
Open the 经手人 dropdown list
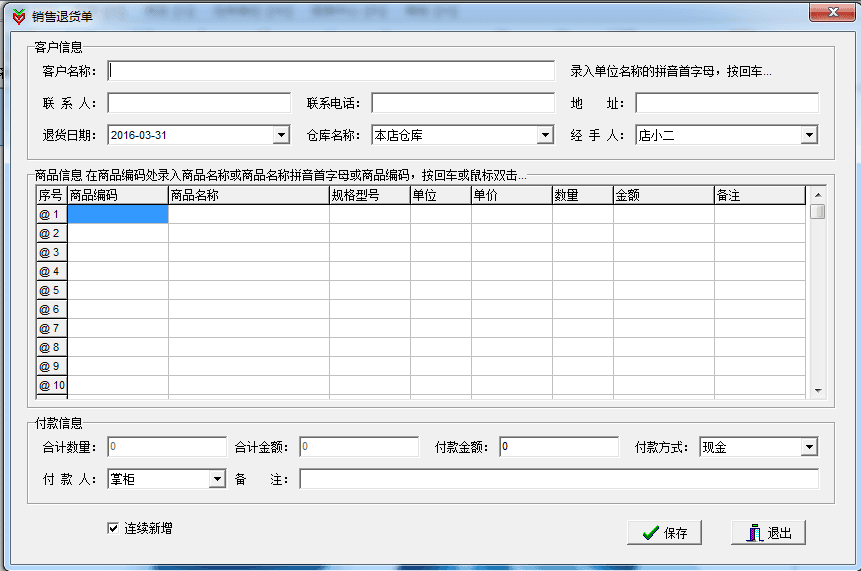point(809,135)
